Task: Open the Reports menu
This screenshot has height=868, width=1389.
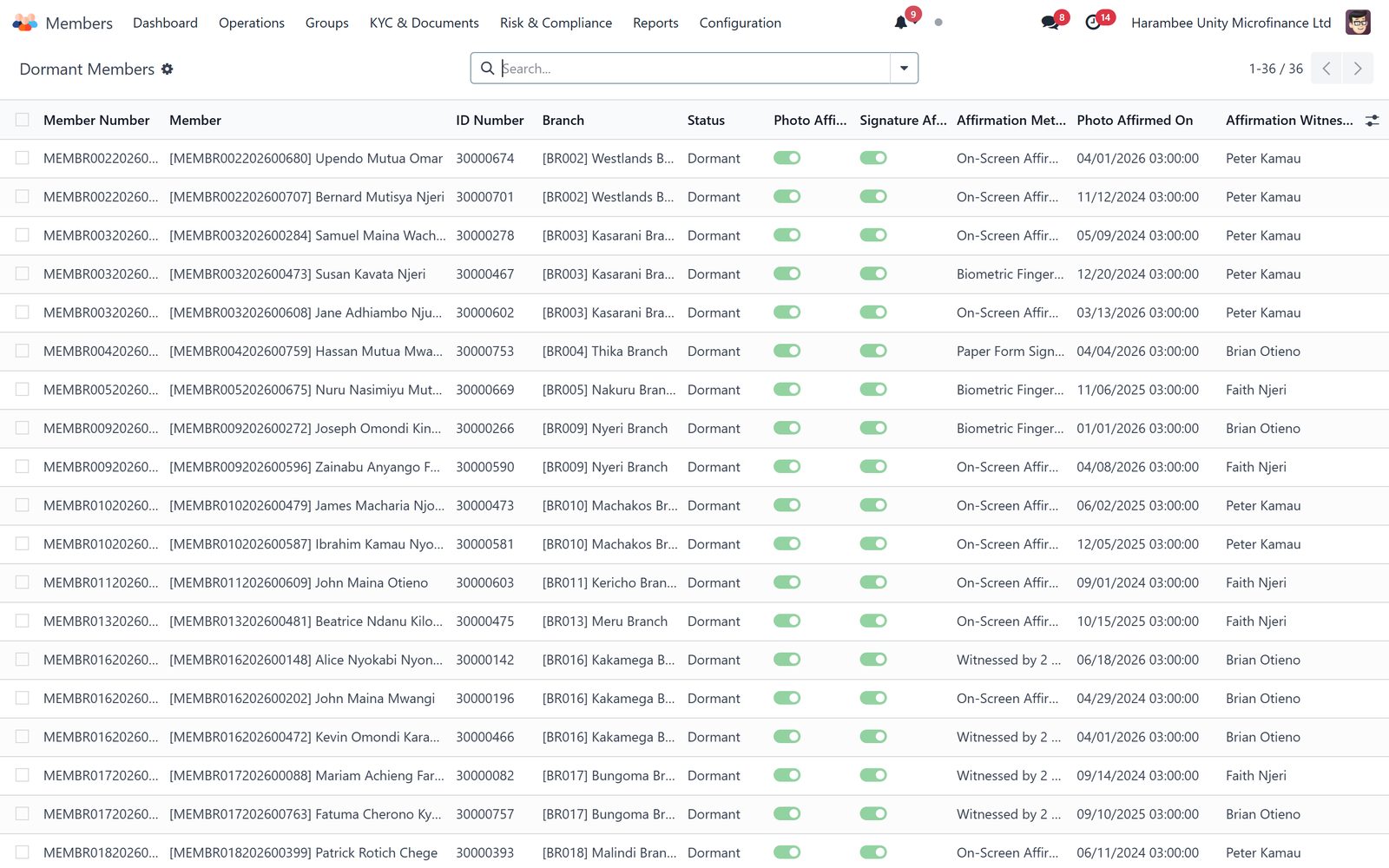Action: point(655,23)
